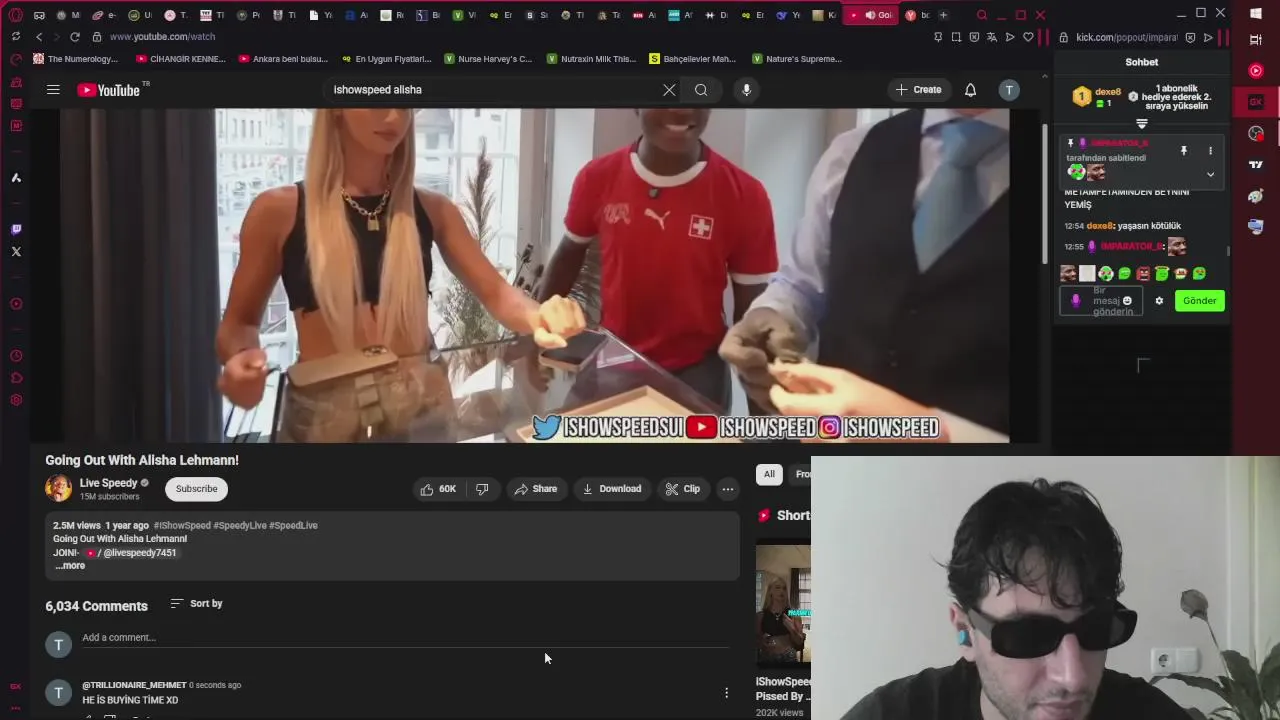Switch to the audio-playing Goi tab
Screen dimensions: 1280x720
870,15
